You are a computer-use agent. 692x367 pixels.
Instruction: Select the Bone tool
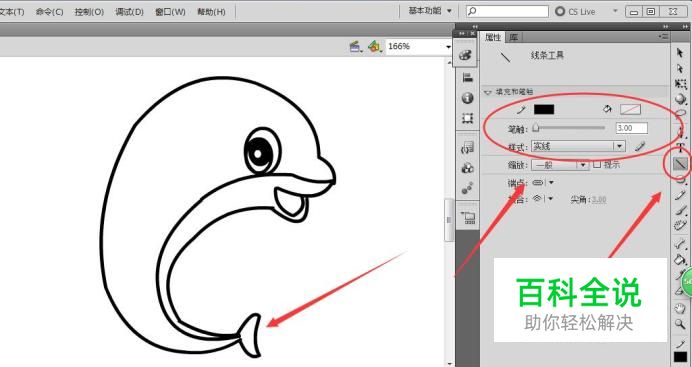point(680,244)
